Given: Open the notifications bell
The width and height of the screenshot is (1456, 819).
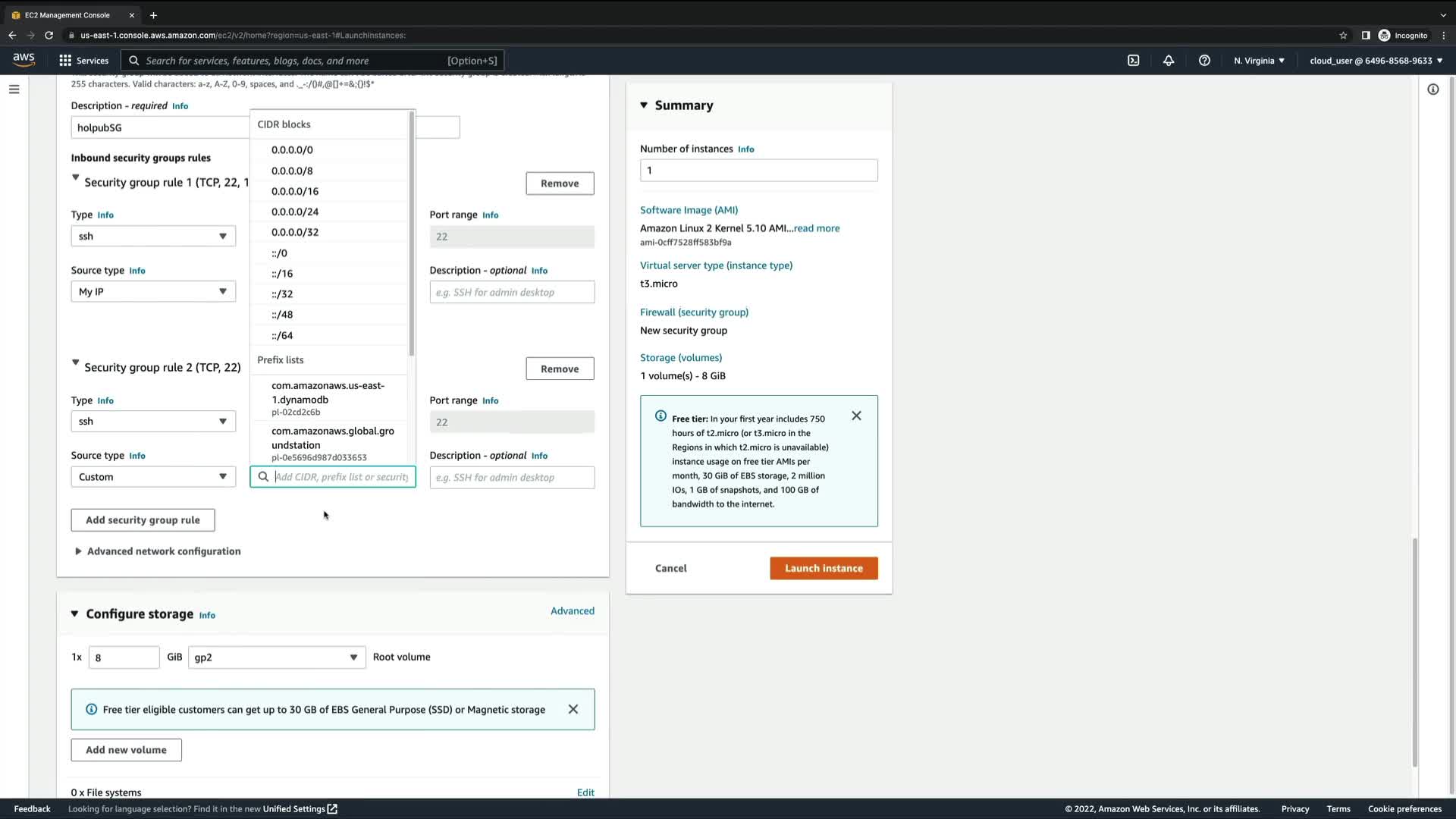Looking at the screenshot, I should (1169, 61).
